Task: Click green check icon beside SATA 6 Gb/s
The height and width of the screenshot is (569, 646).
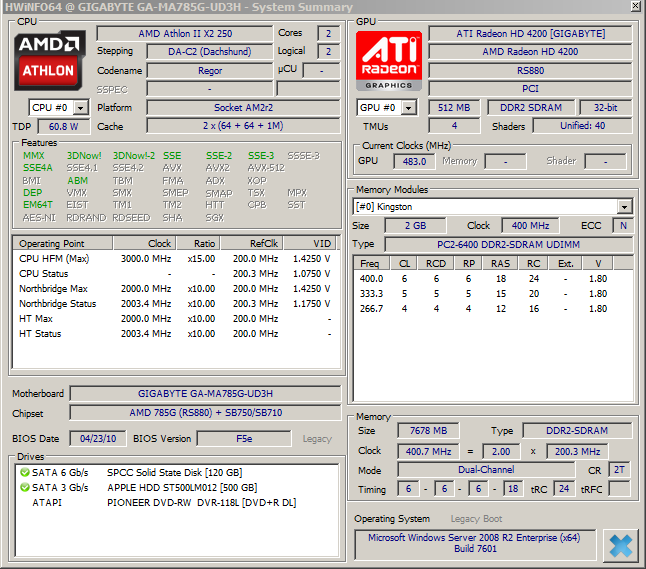Action: pos(25,472)
